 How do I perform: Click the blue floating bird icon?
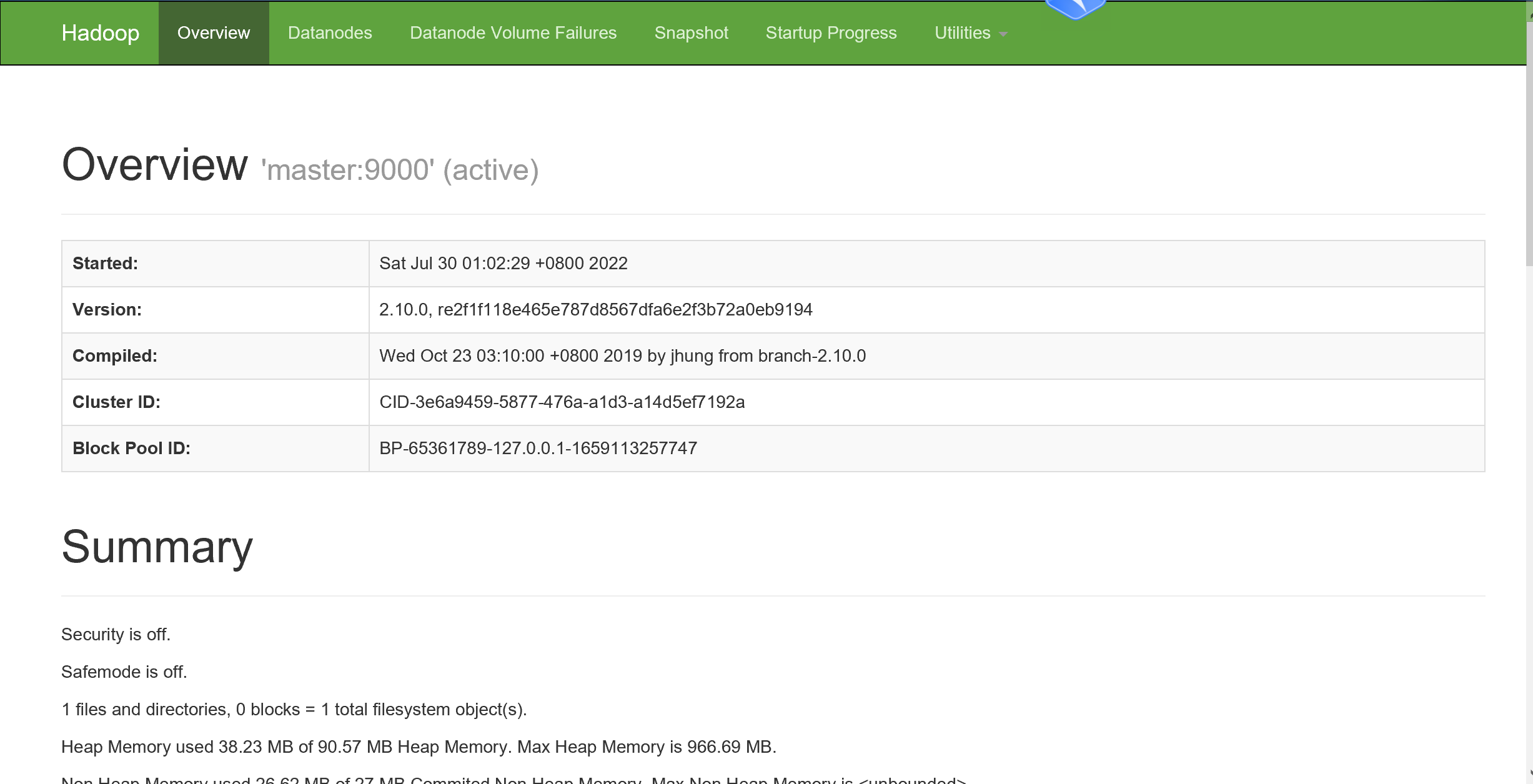click(1075, 9)
